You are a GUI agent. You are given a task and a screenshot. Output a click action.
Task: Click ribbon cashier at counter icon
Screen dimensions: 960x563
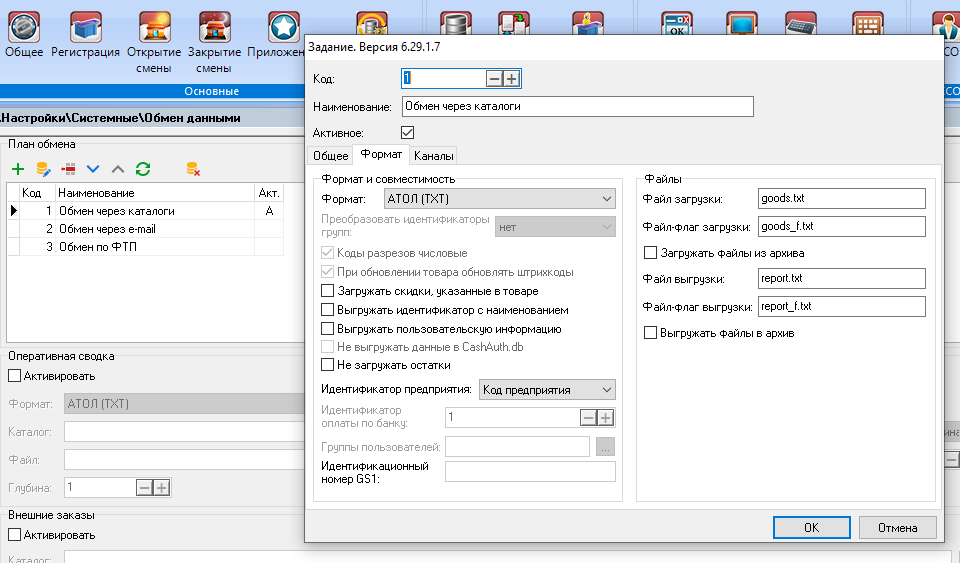588,23
